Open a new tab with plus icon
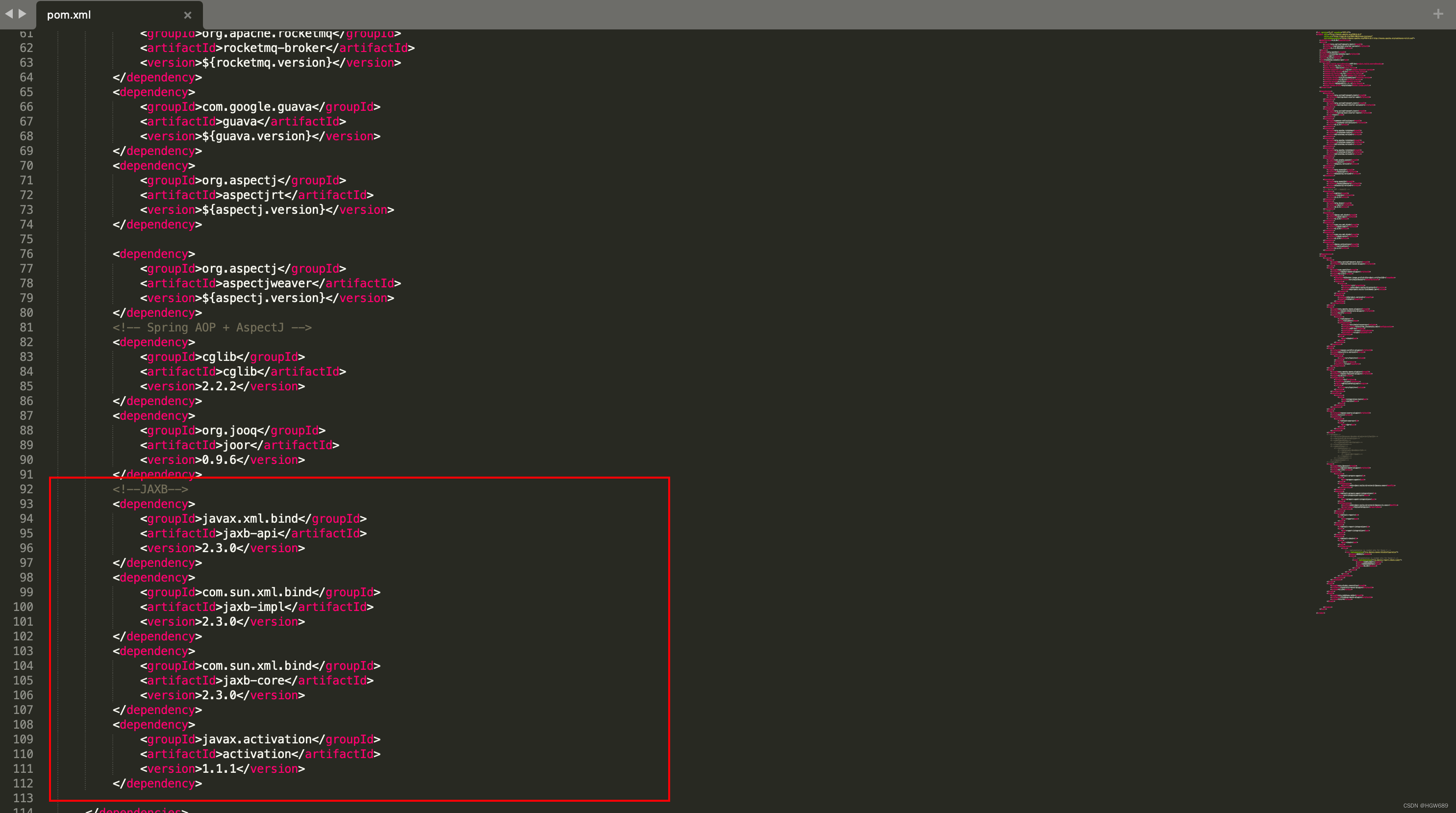The height and width of the screenshot is (813, 1456). pyautogui.click(x=1438, y=14)
